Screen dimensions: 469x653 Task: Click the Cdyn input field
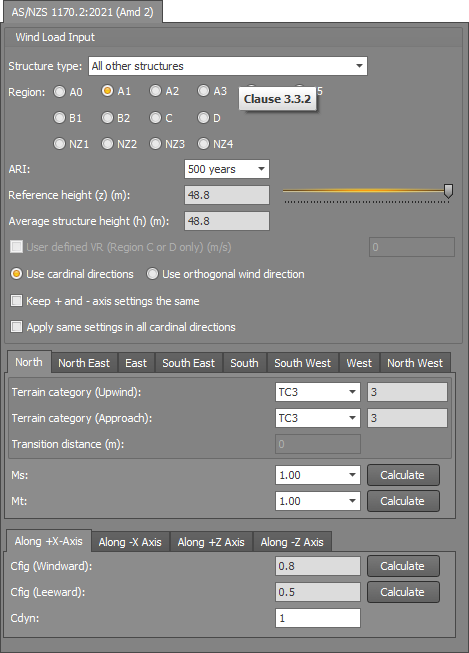318,618
